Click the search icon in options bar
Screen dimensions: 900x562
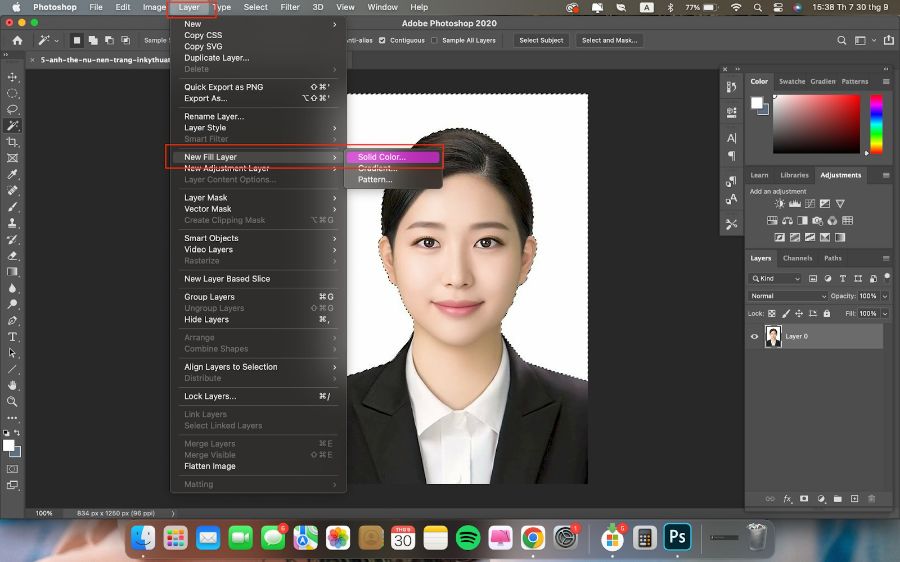tap(841, 40)
